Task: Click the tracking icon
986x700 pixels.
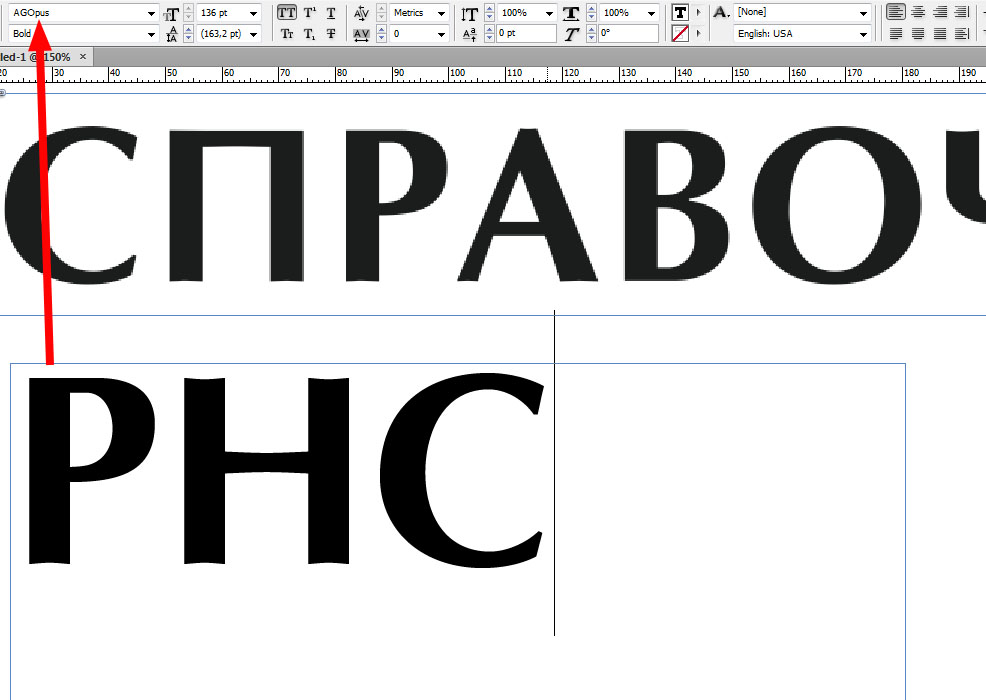Action: tap(361, 35)
